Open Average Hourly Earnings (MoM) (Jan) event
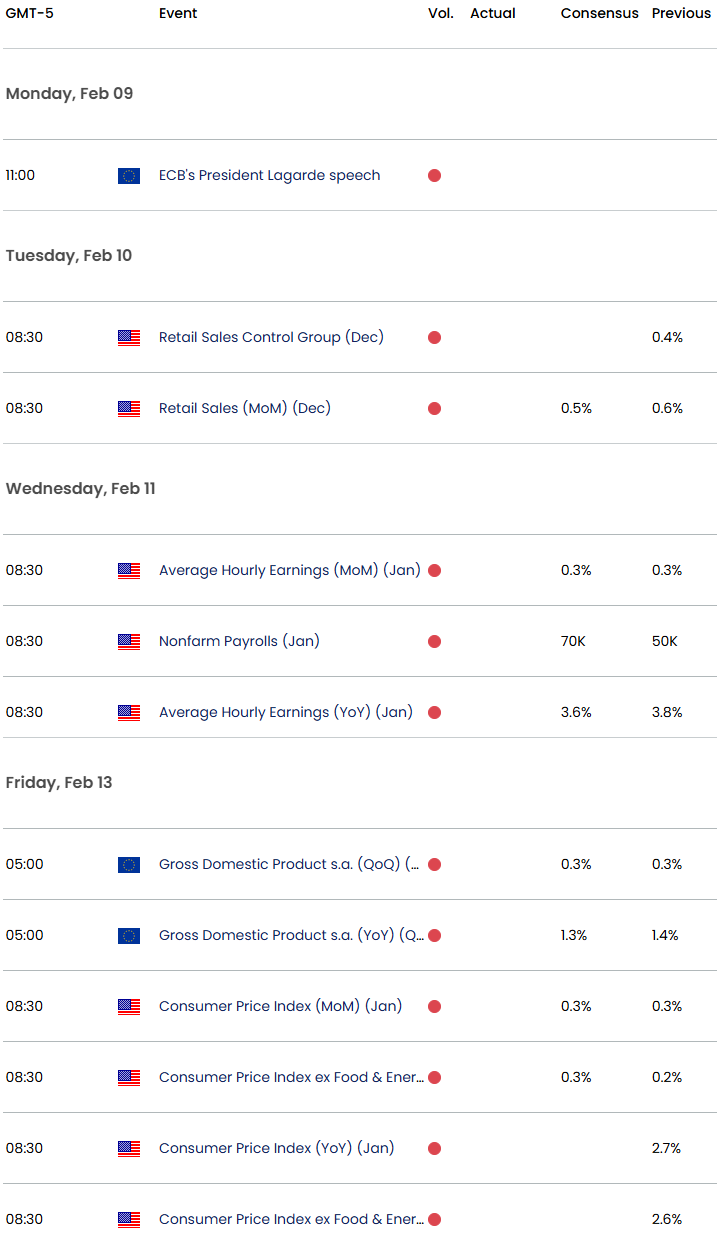The image size is (717, 1240). point(289,571)
